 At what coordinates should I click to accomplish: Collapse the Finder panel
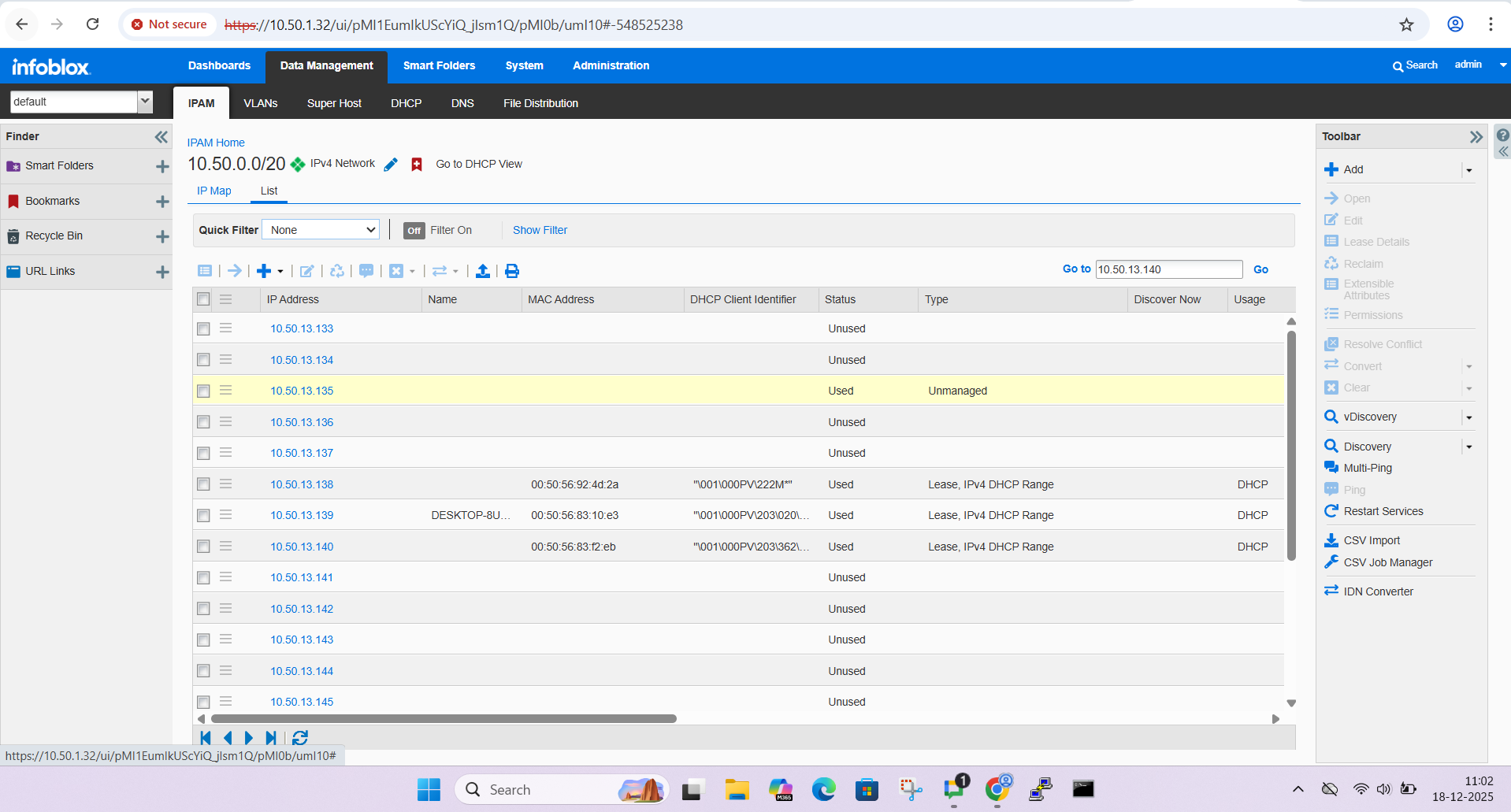(x=161, y=137)
